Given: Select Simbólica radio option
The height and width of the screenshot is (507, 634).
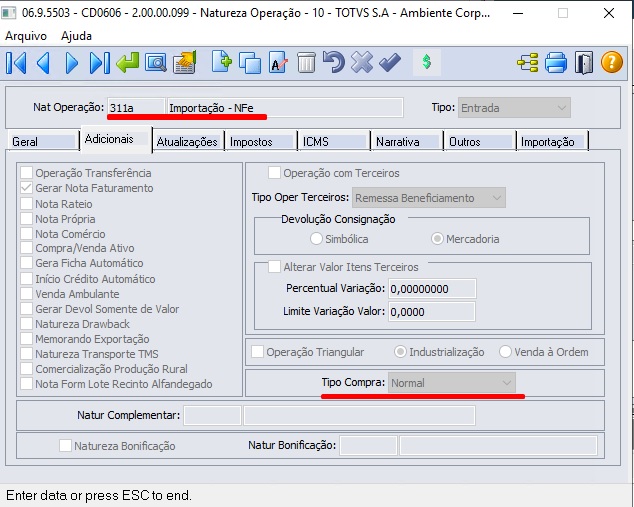Looking at the screenshot, I should (316, 239).
